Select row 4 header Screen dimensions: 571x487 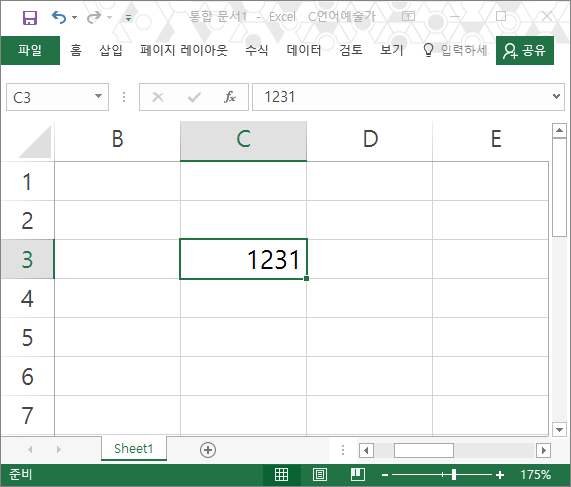[x=28, y=298]
